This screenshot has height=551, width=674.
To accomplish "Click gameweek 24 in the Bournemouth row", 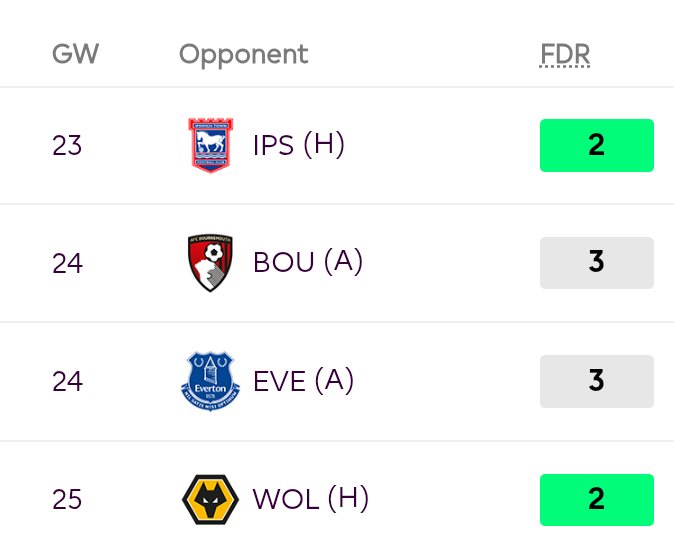I will pos(67,263).
